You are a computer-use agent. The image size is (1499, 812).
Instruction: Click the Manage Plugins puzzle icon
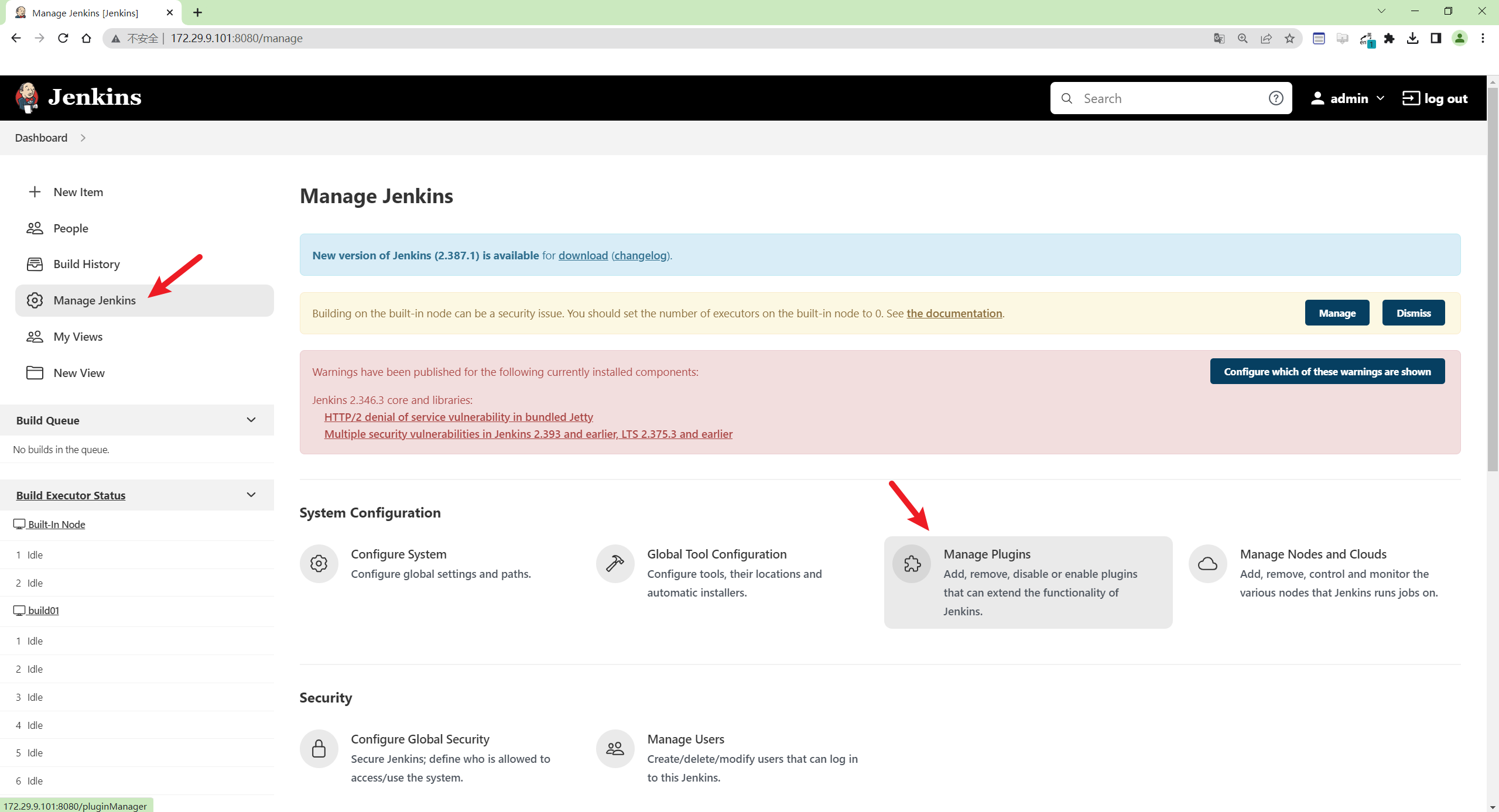[x=912, y=564]
